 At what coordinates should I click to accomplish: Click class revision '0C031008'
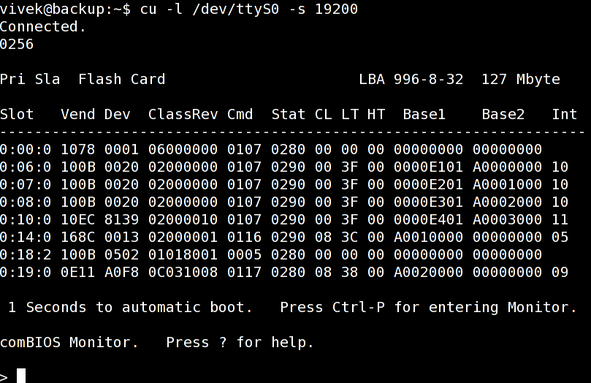pos(183,272)
